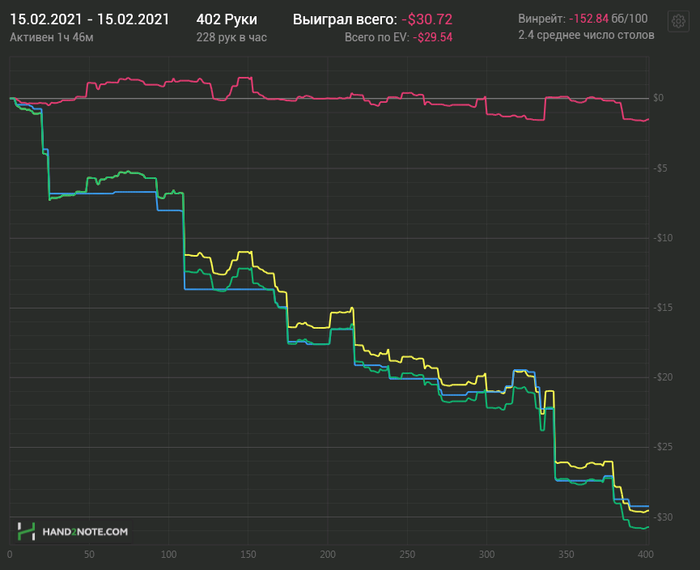This screenshot has height=570, width=700.
Task: Click the 200 tick on the x-axis
Action: coord(328,554)
